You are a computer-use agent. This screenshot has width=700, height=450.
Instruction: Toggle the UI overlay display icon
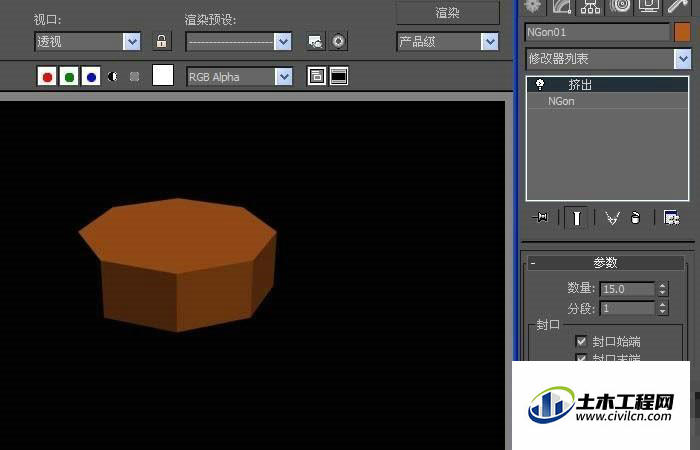pos(317,76)
